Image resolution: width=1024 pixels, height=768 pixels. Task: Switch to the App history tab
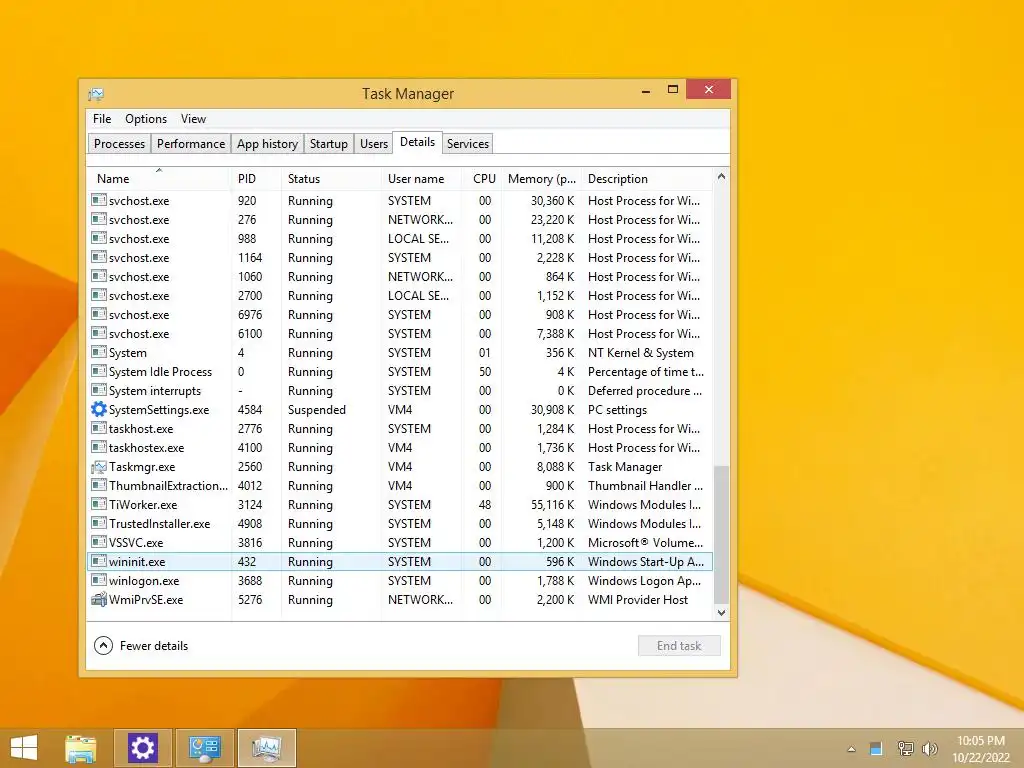(x=268, y=144)
